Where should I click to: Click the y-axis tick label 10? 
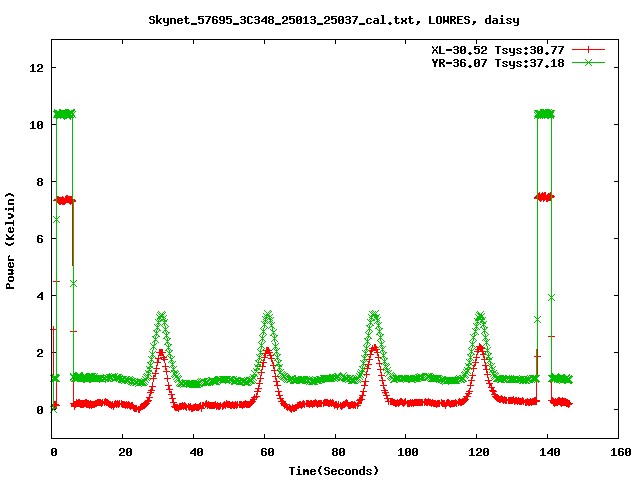tap(36, 125)
